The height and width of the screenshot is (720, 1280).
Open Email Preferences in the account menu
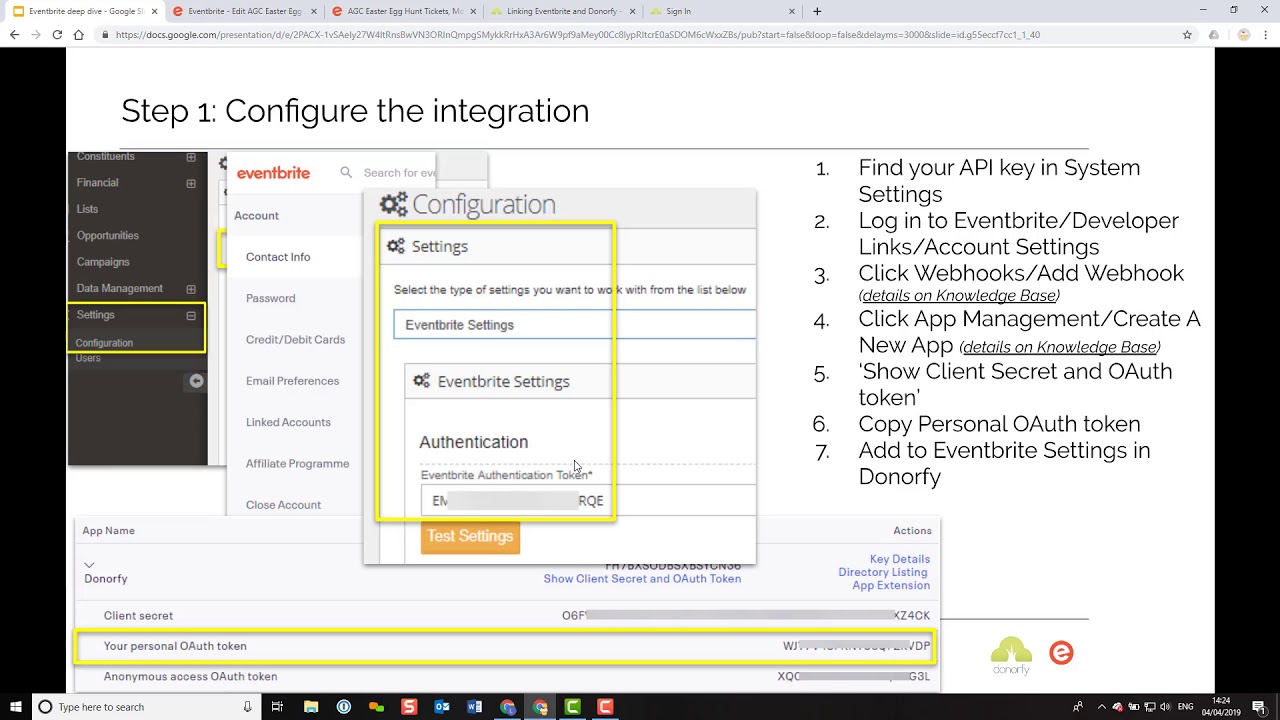(292, 381)
